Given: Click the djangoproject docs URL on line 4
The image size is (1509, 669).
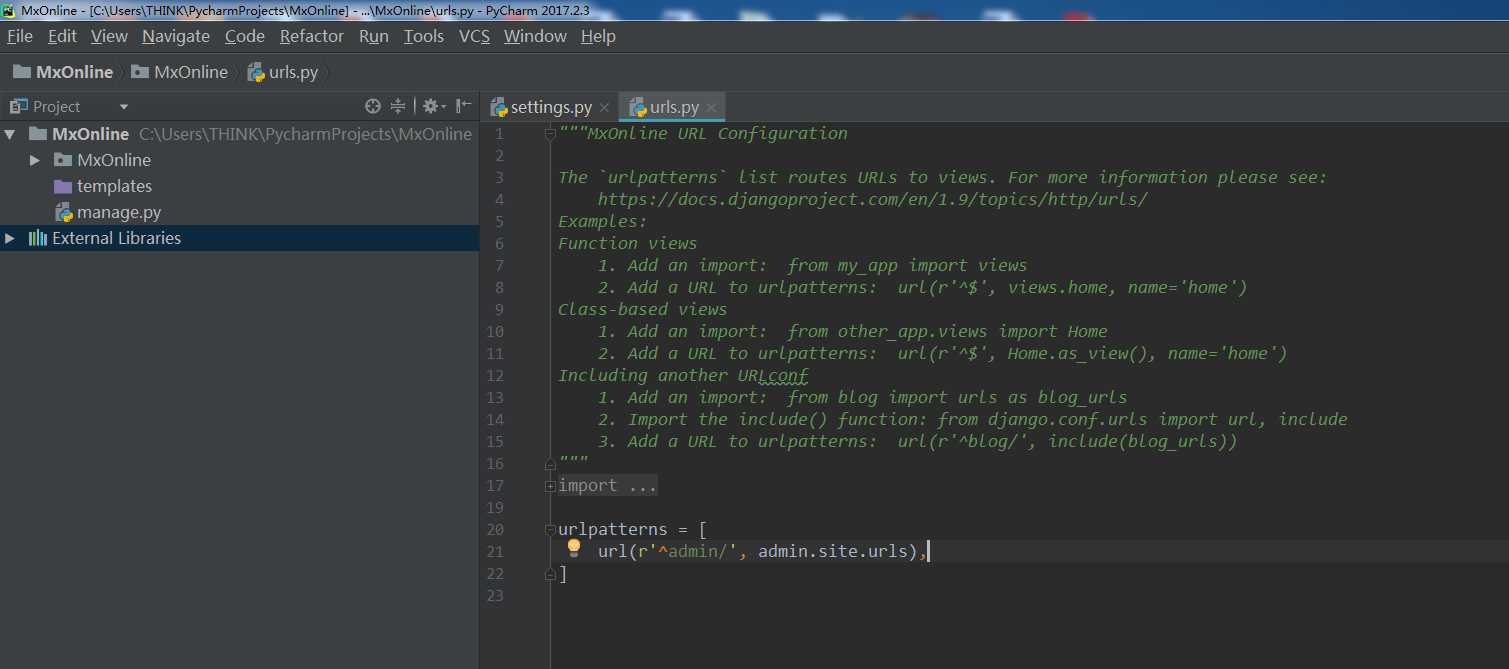Looking at the screenshot, I should (872, 199).
